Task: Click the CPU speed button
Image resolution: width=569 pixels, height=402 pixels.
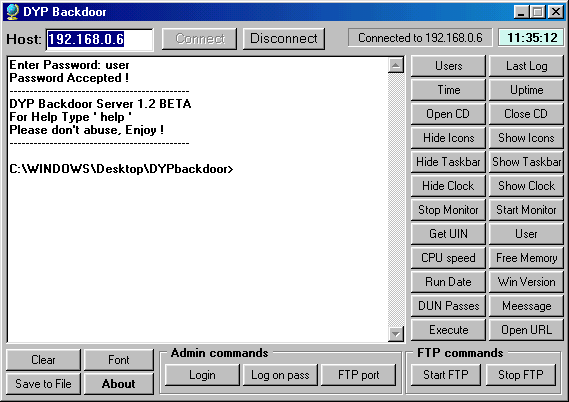Action: 448,258
